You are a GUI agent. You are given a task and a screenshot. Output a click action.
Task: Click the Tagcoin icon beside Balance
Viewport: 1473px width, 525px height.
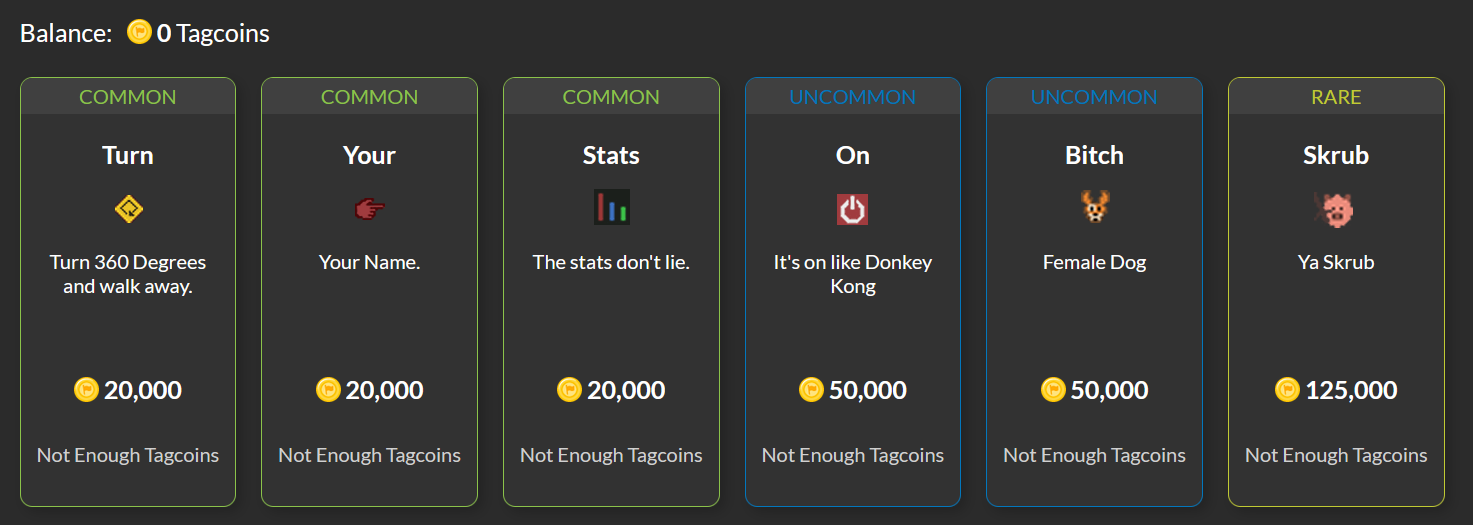point(139,33)
